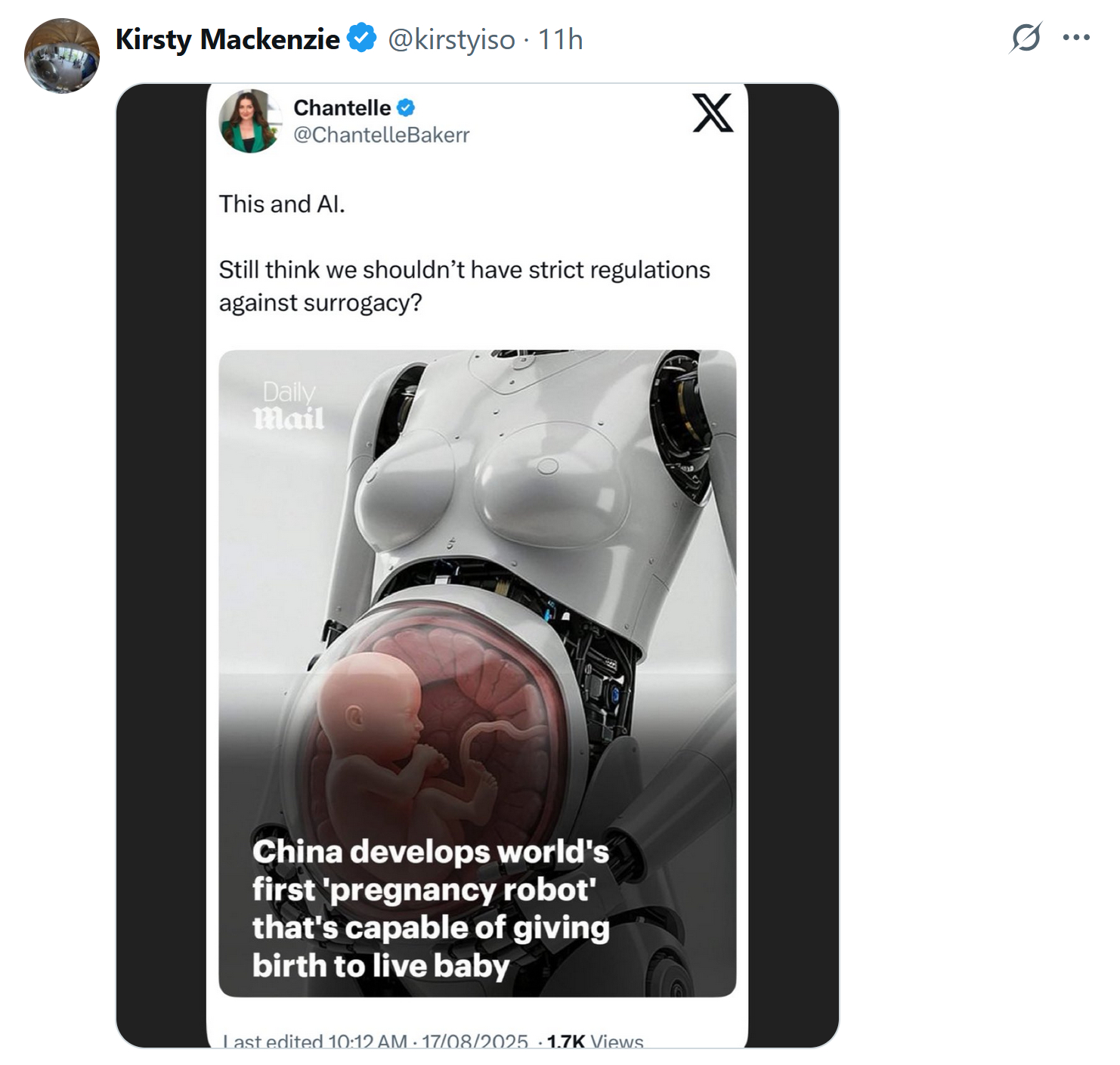Open the three-dot More options menu

pyautogui.click(x=1076, y=38)
